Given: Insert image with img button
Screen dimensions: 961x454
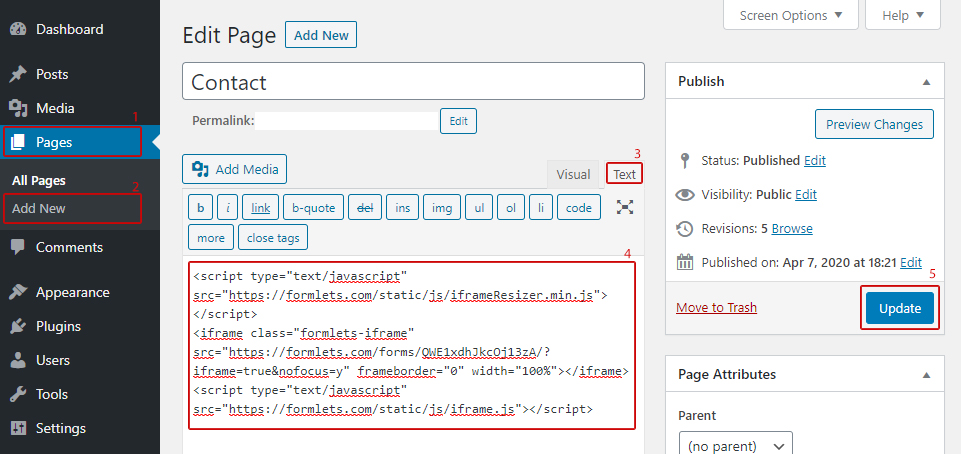Looking at the screenshot, I should [442, 208].
